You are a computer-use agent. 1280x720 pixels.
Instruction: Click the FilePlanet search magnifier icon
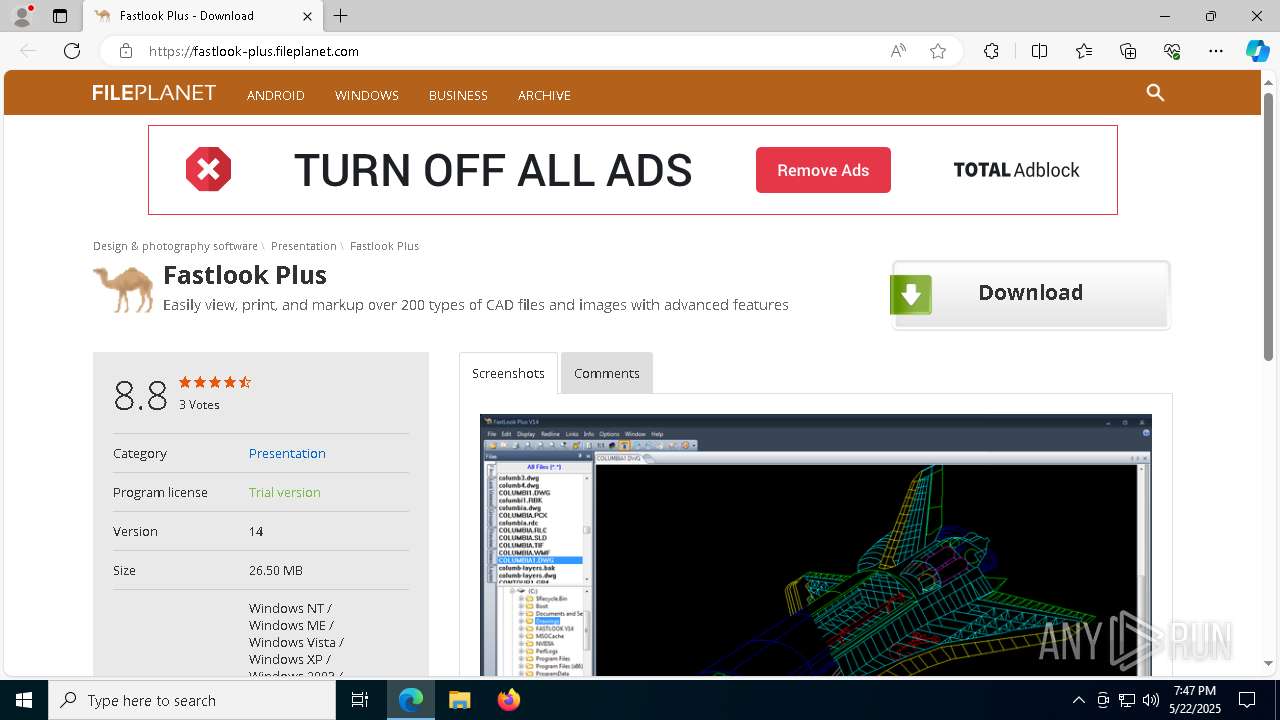(x=1155, y=93)
